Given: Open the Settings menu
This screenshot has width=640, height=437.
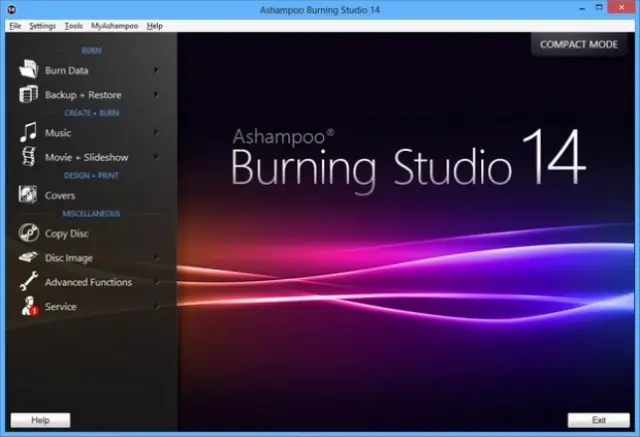Looking at the screenshot, I should tap(43, 25).
